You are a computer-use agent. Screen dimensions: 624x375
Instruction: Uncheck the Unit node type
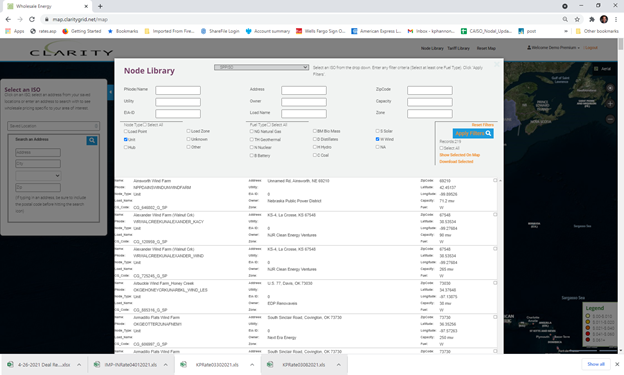[x=126, y=139]
